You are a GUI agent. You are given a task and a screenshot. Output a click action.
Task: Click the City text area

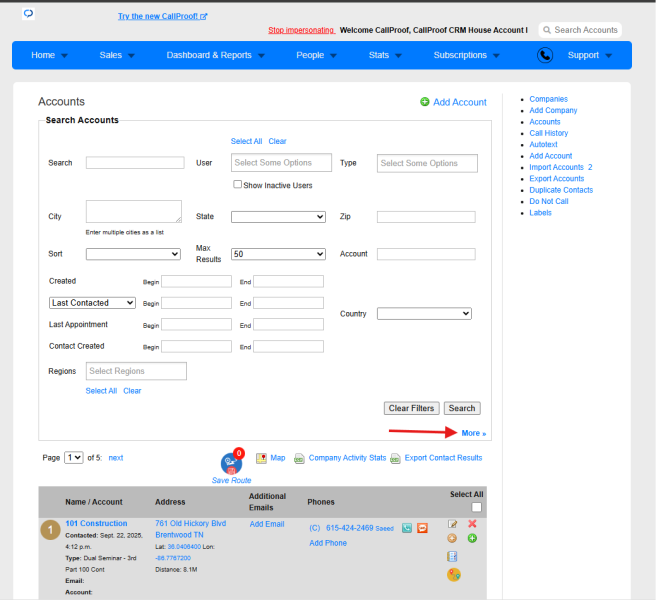[134, 211]
